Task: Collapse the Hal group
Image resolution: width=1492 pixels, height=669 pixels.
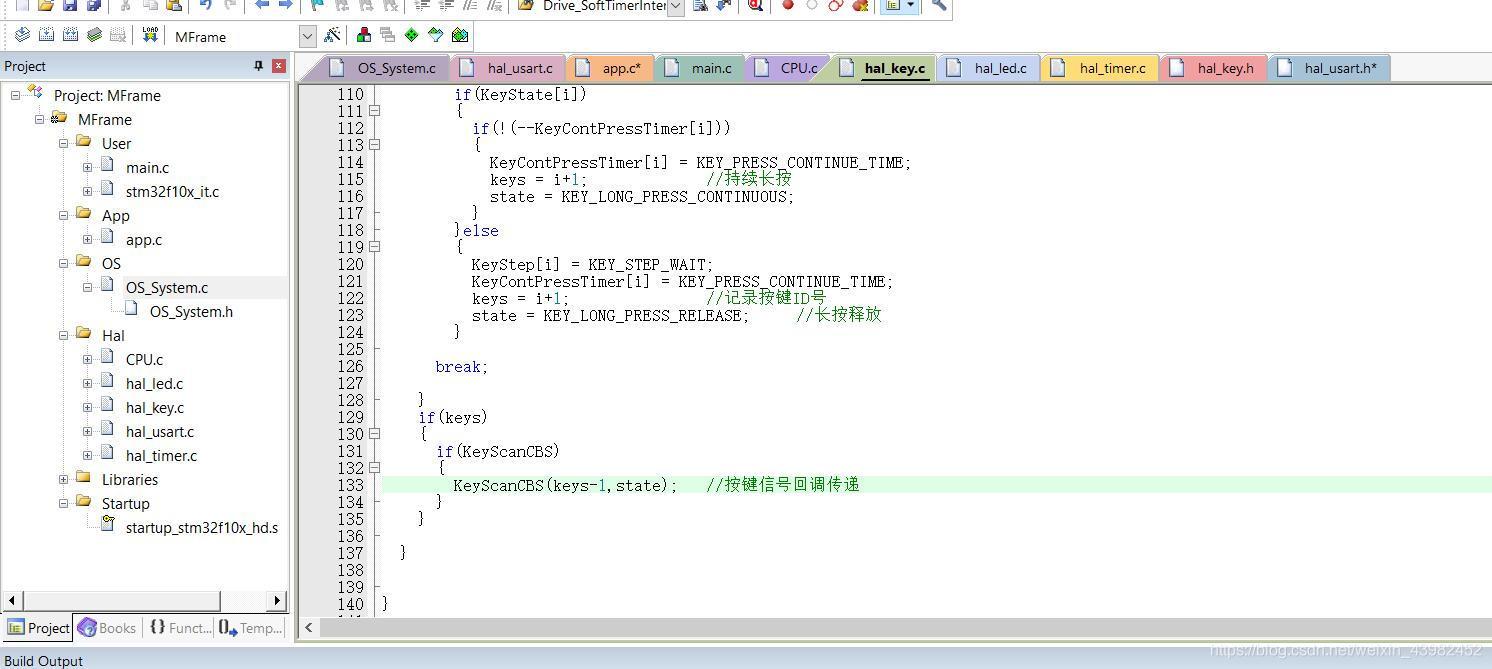Action: click(x=63, y=335)
